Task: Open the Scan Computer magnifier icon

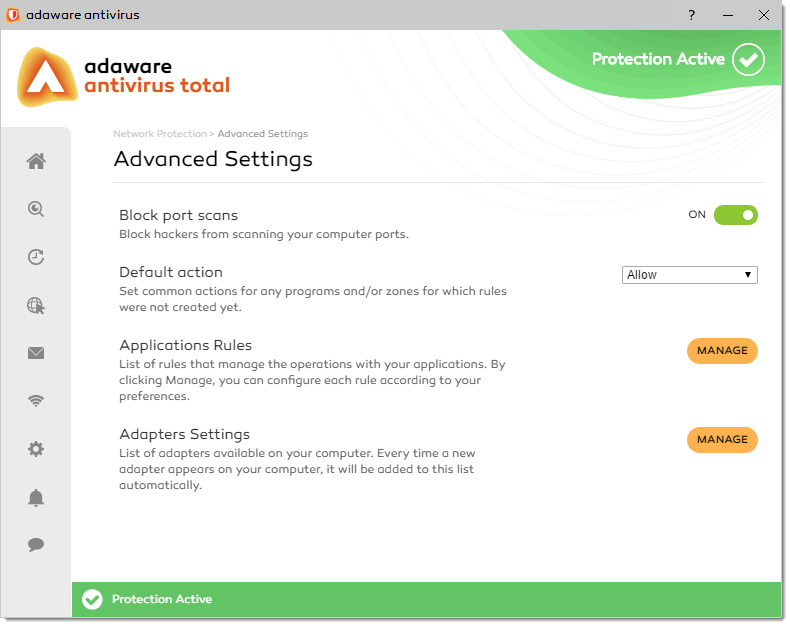Action: (x=36, y=209)
